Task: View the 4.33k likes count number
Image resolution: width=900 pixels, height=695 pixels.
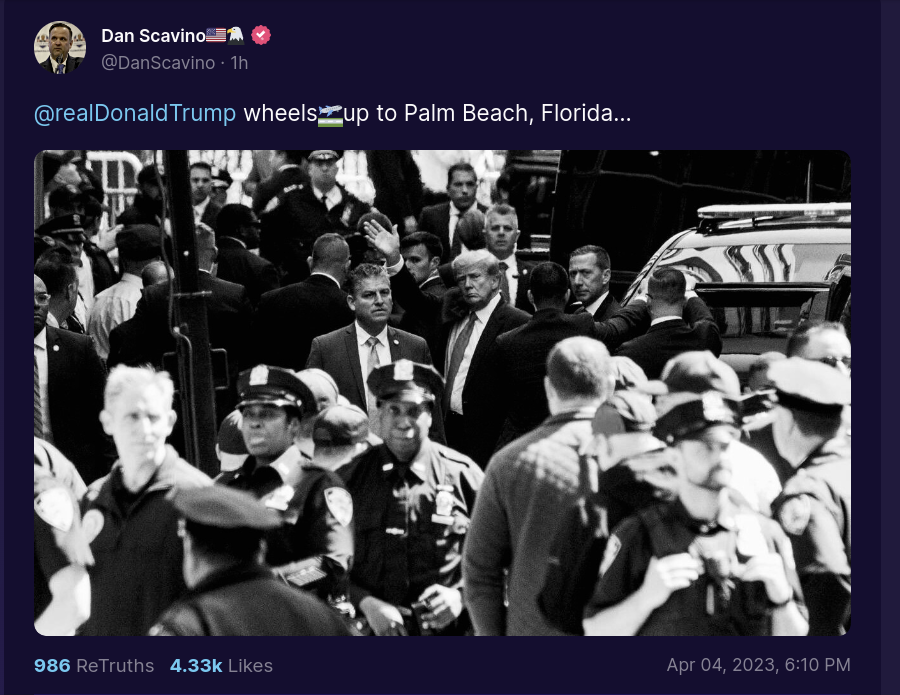Action: 196,666
